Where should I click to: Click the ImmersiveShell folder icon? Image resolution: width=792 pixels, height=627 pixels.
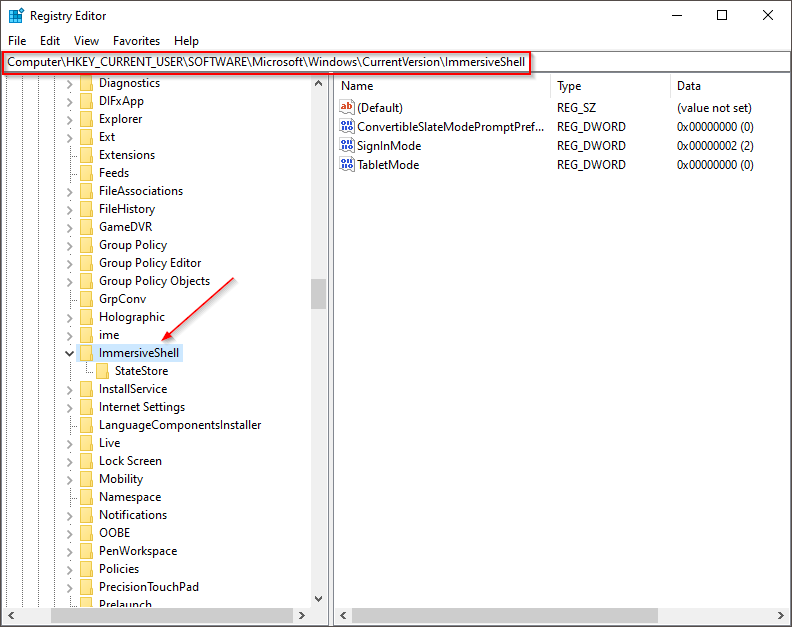point(86,353)
